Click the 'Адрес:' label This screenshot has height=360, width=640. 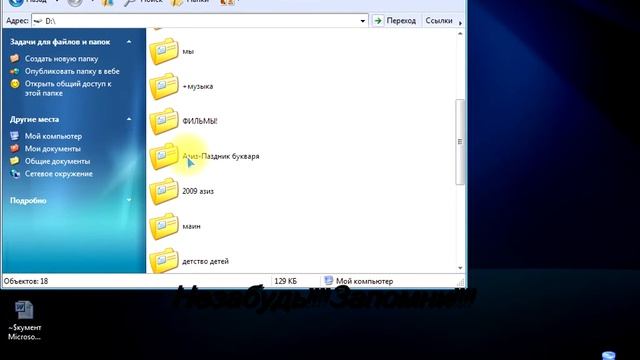click(17, 20)
